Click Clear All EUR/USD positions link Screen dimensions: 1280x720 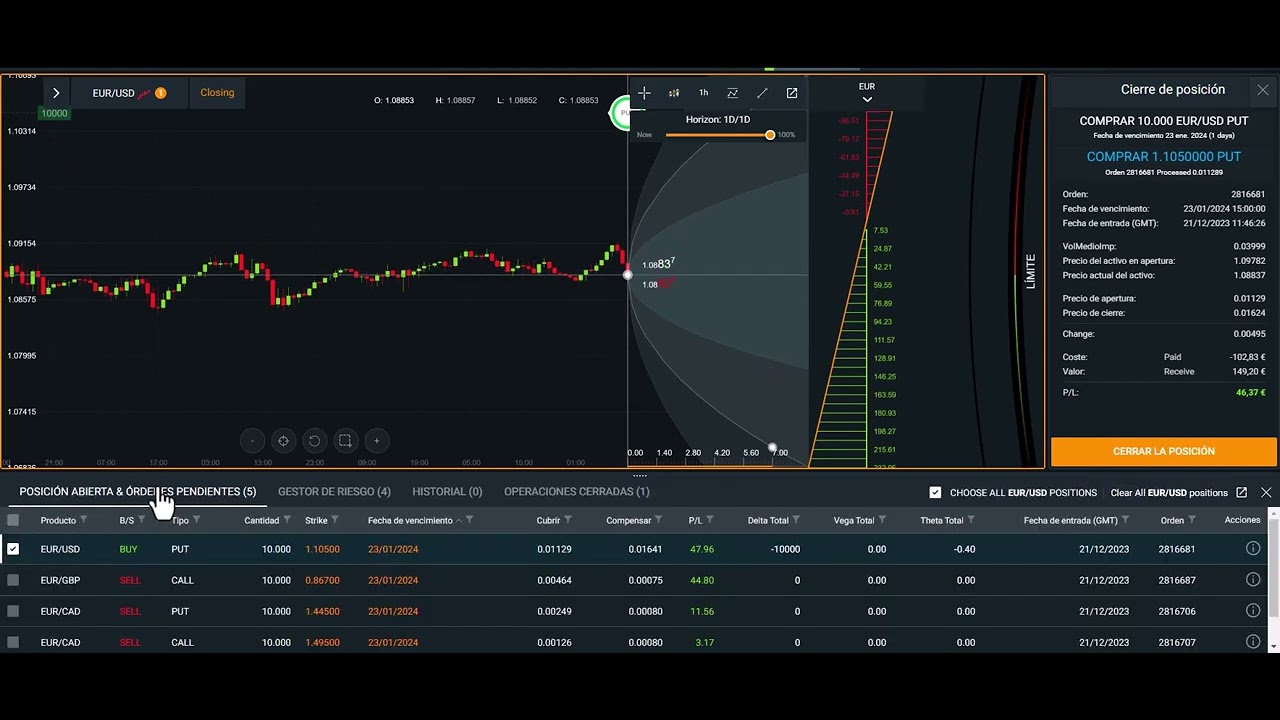(x=1169, y=493)
